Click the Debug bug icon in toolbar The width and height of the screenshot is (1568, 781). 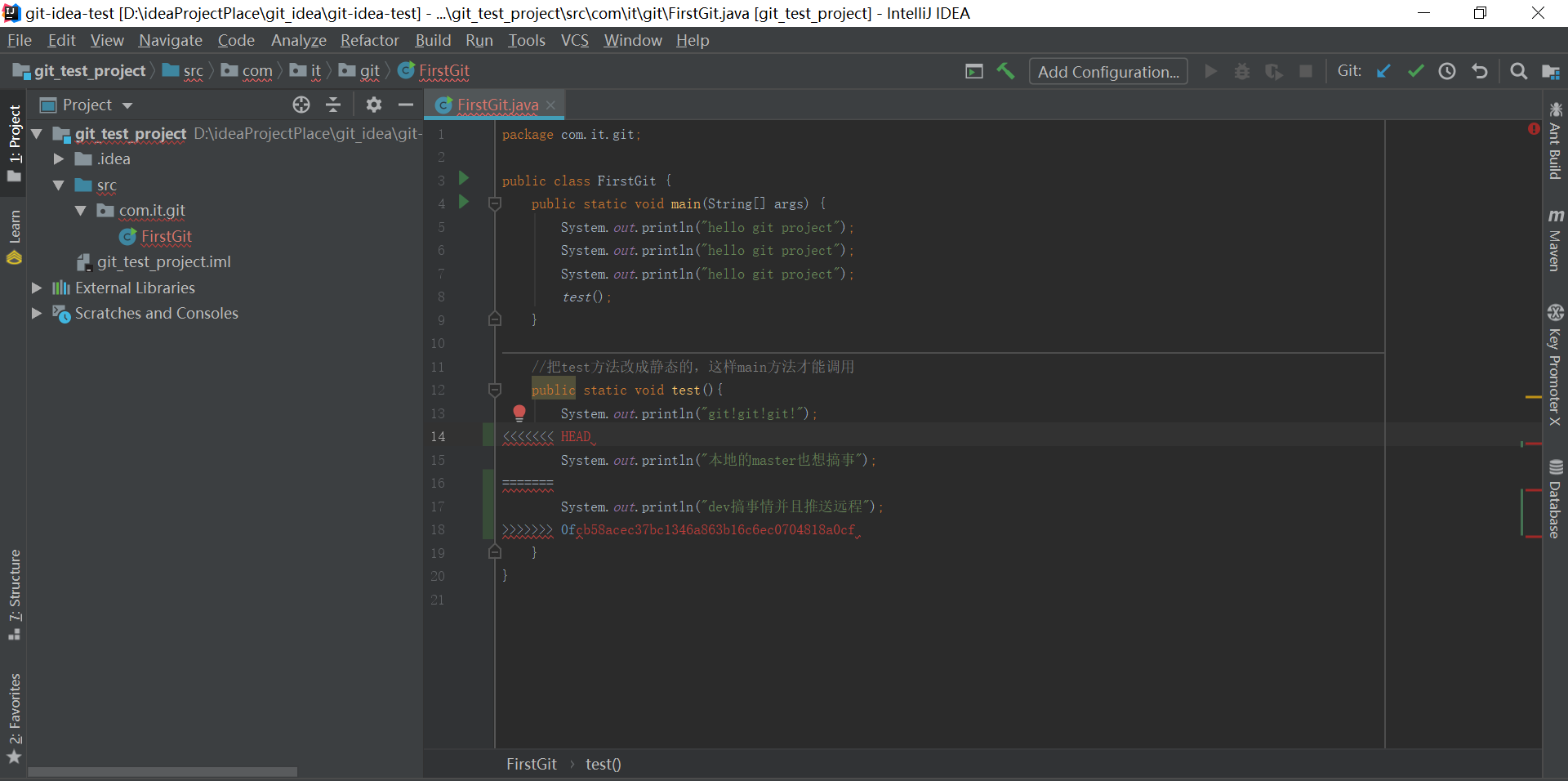pos(1242,72)
